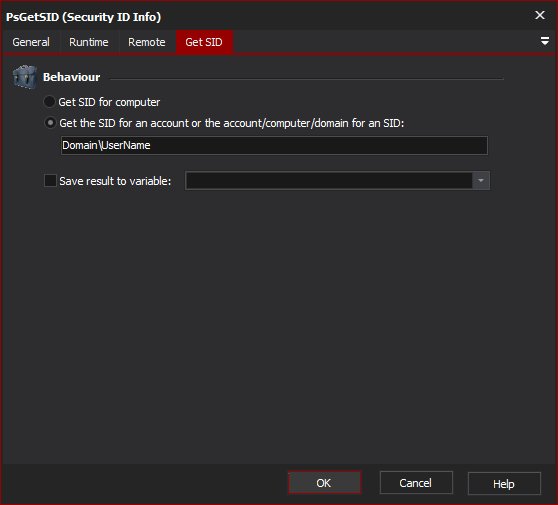The width and height of the screenshot is (558, 505).
Task: Click inside the result variable combo box
Action: [329, 180]
